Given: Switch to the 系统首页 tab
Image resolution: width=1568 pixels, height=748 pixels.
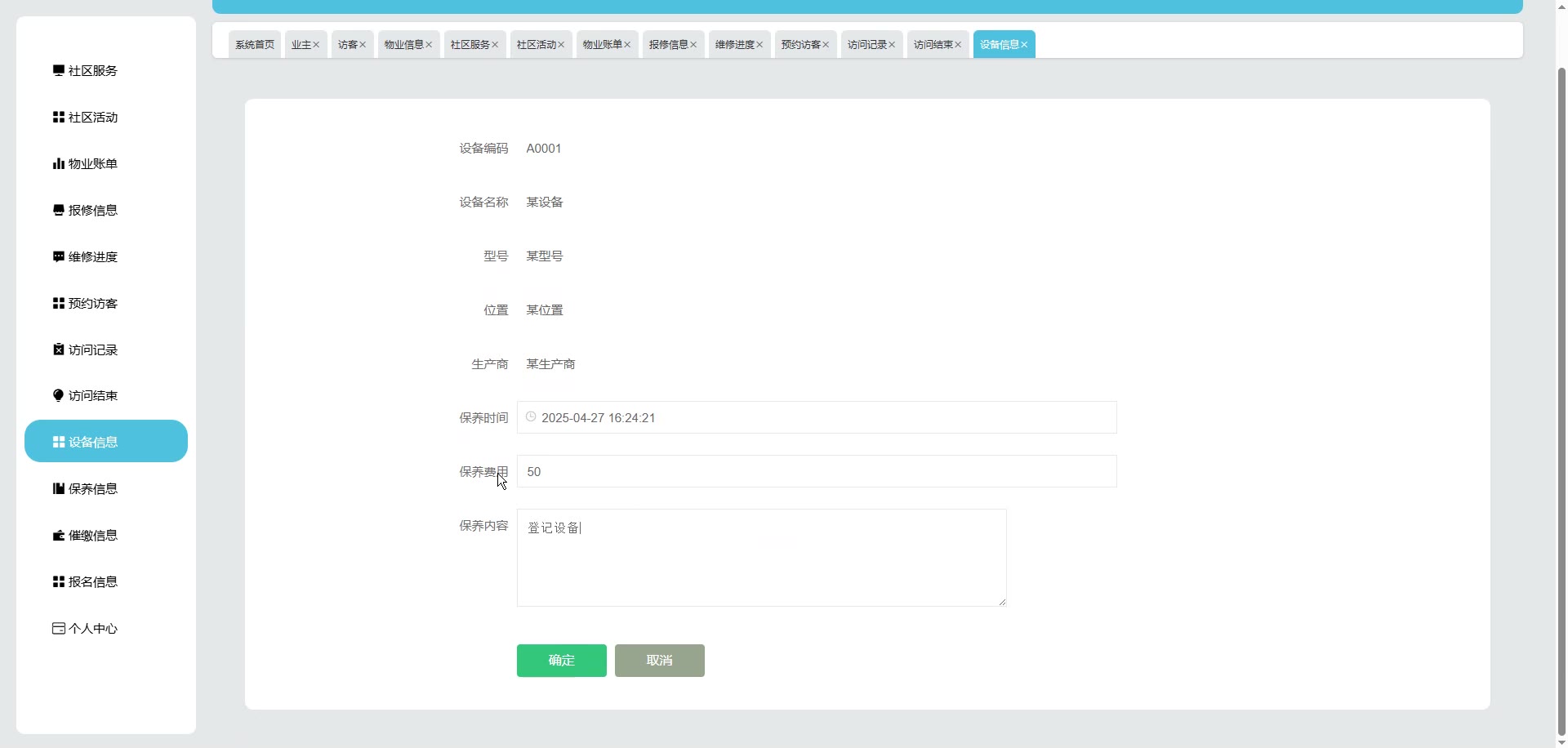Looking at the screenshot, I should point(255,45).
